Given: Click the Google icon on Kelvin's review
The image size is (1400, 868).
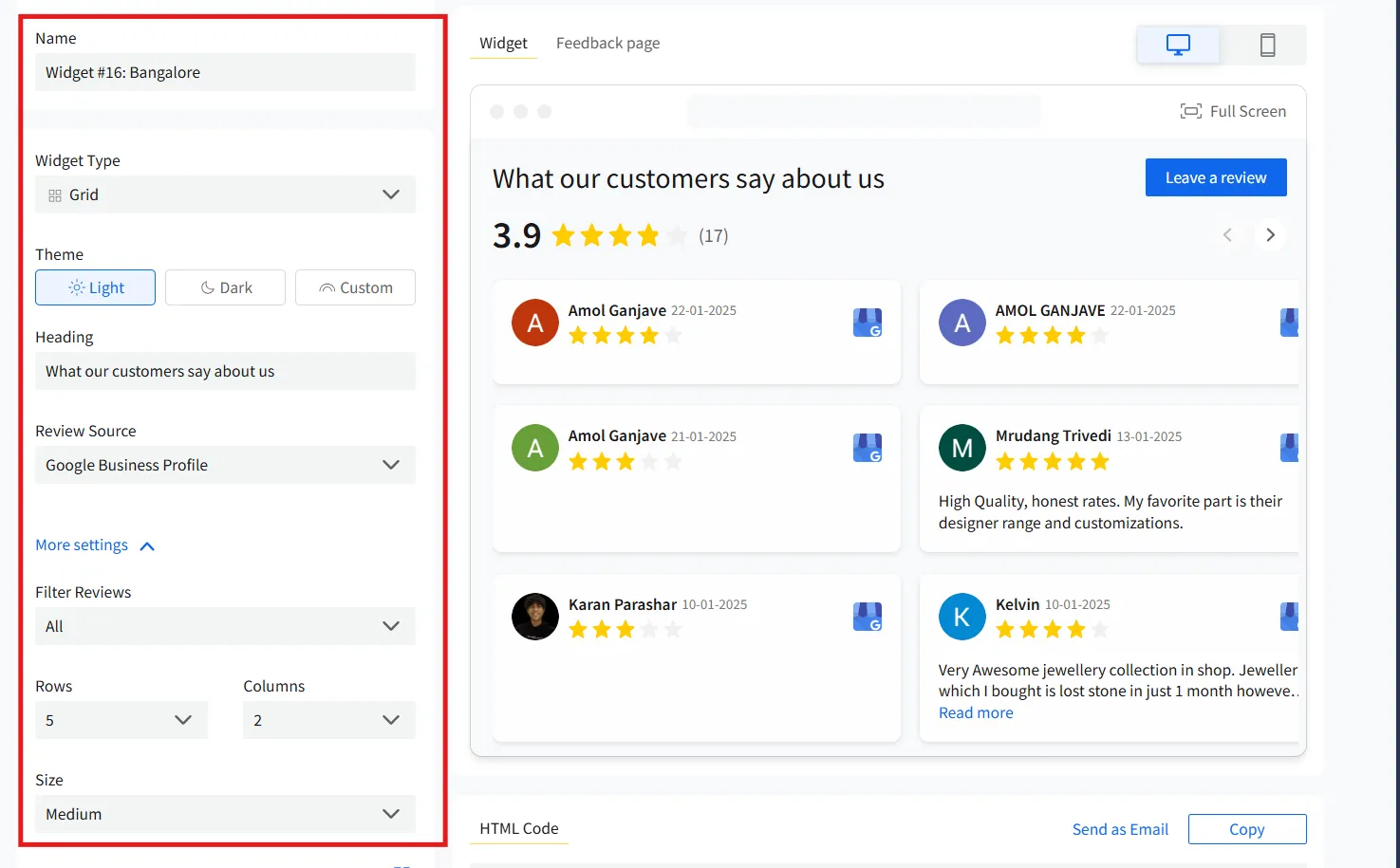Looking at the screenshot, I should coord(1289,617).
